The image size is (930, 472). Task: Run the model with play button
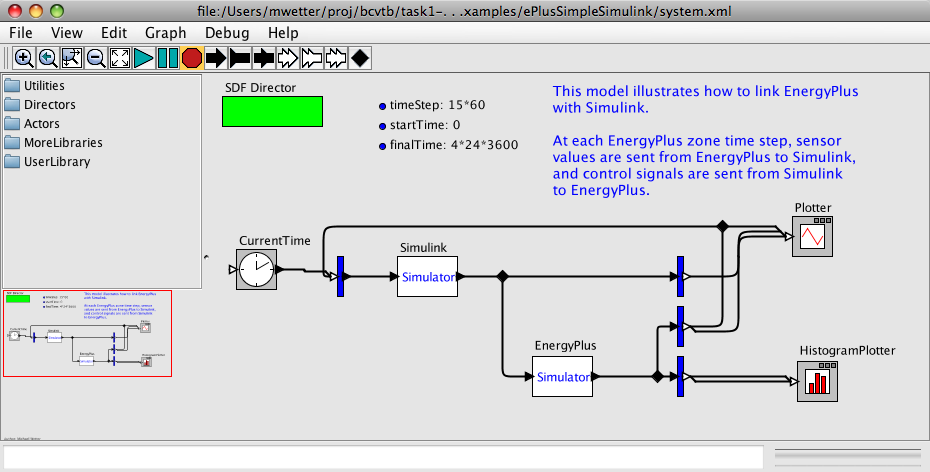pyautogui.click(x=144, y=58)
